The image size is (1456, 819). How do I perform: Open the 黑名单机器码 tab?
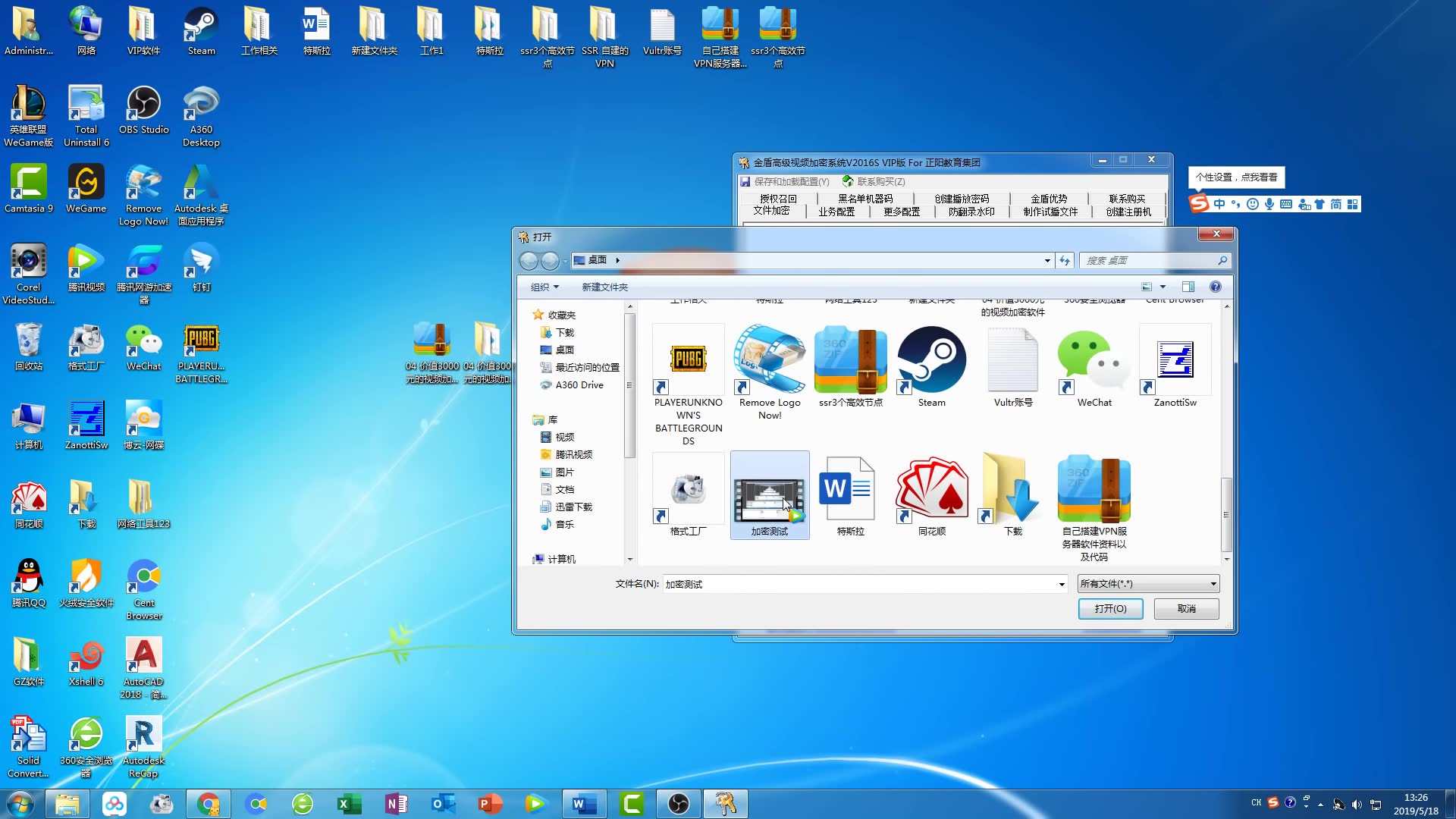tap(865, 199)
